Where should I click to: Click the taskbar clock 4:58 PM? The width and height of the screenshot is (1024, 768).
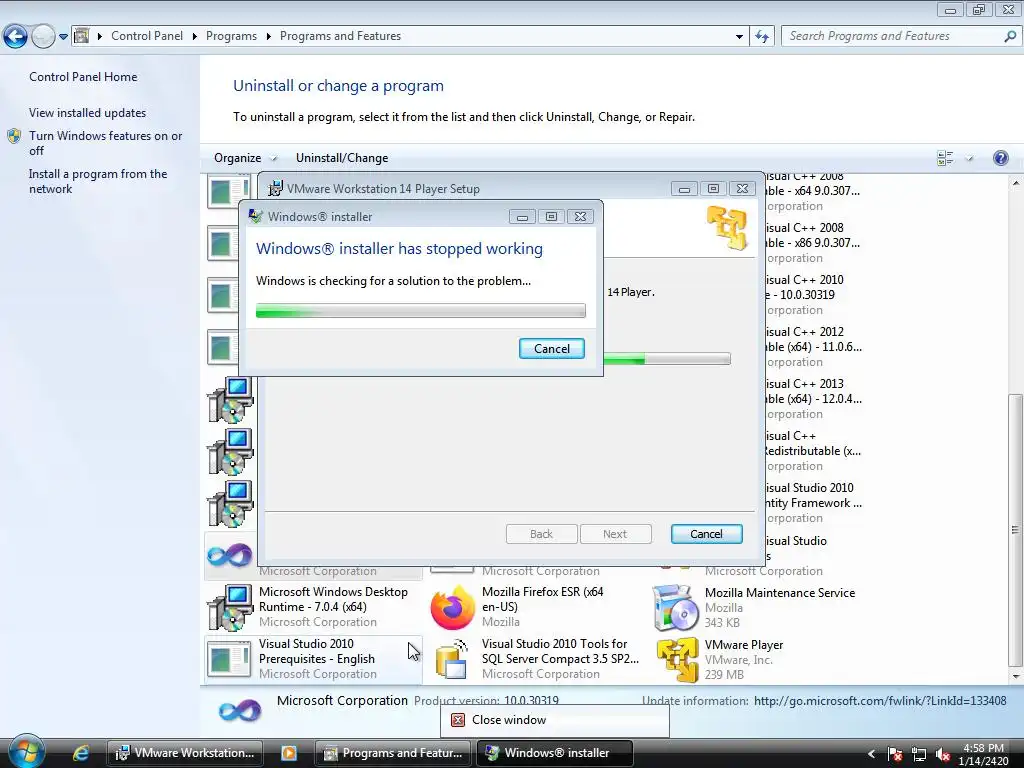984,748
